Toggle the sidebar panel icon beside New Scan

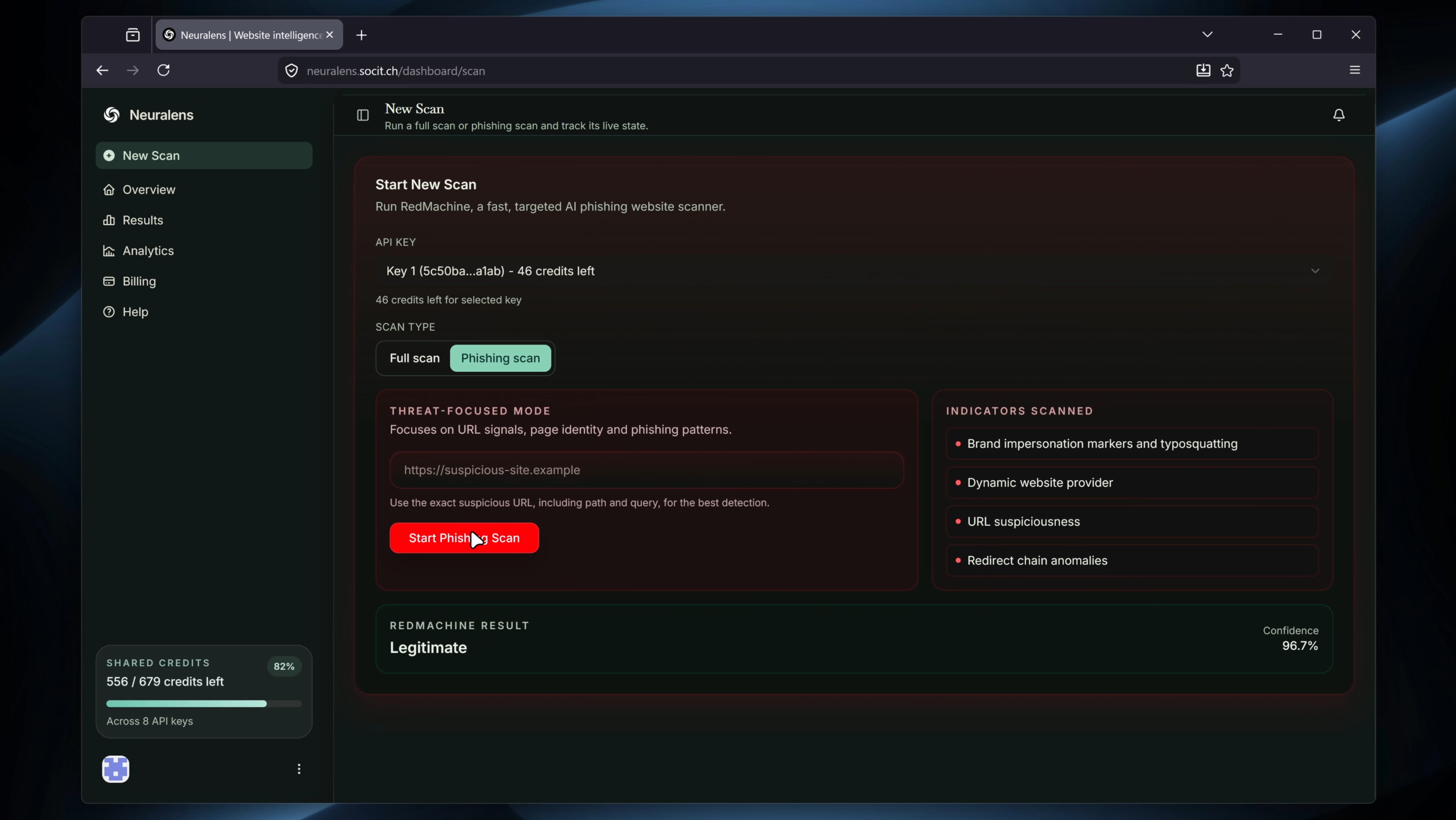(x=363, y=116)
